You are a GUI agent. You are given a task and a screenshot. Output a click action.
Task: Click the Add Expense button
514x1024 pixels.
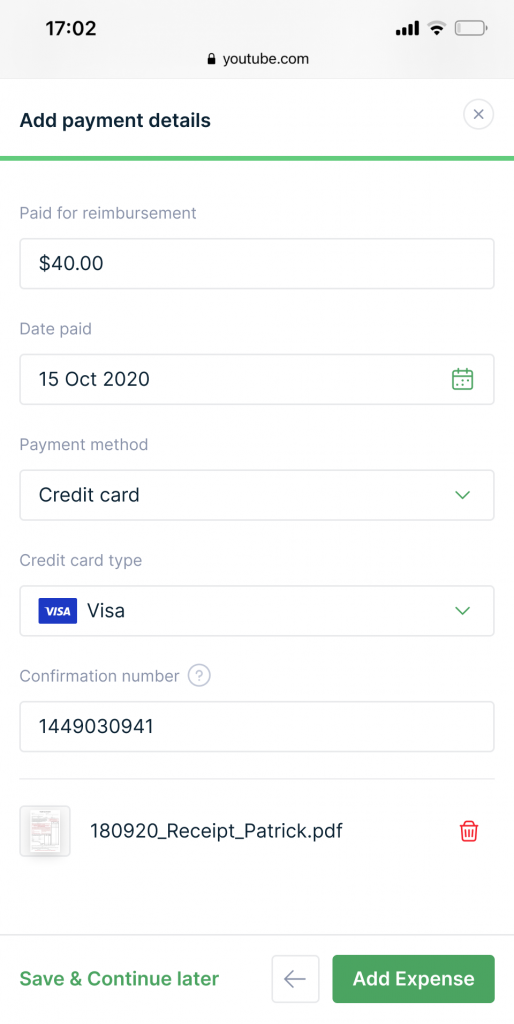(x=413, y=978)
